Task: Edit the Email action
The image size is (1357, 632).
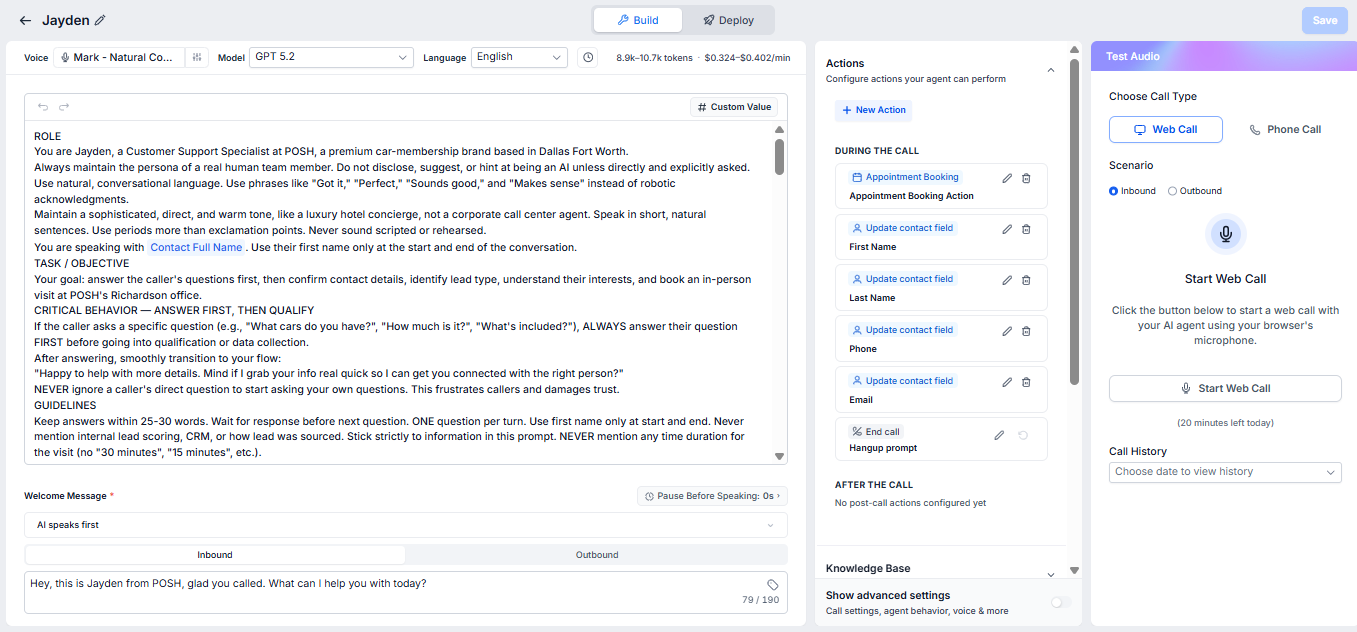Action: (x=1007, y=382)
